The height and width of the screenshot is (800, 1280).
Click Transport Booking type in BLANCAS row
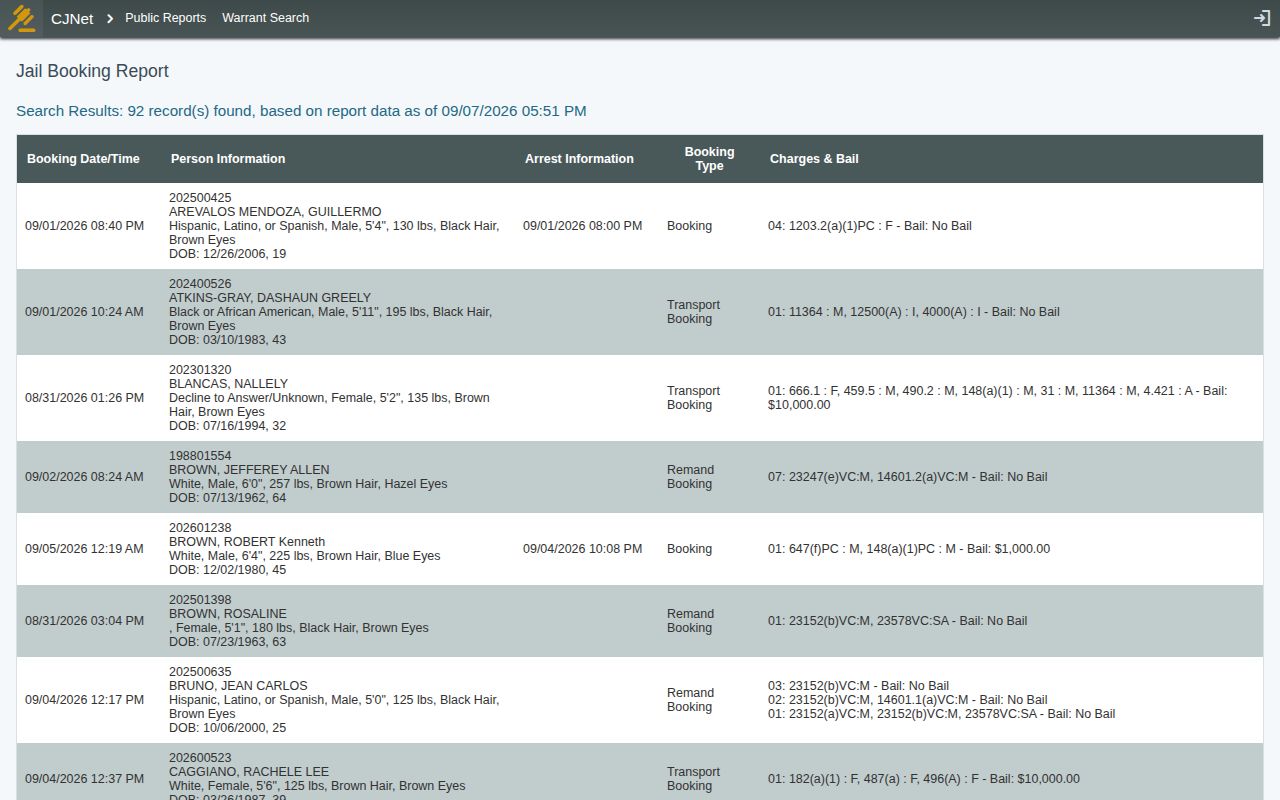(693, 398)
